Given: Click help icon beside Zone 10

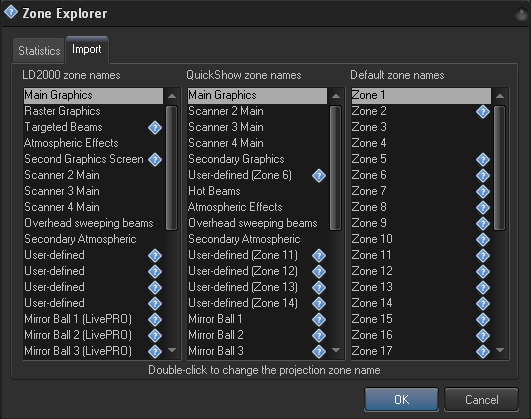Looking at the screenshot, I should [483, 239].
